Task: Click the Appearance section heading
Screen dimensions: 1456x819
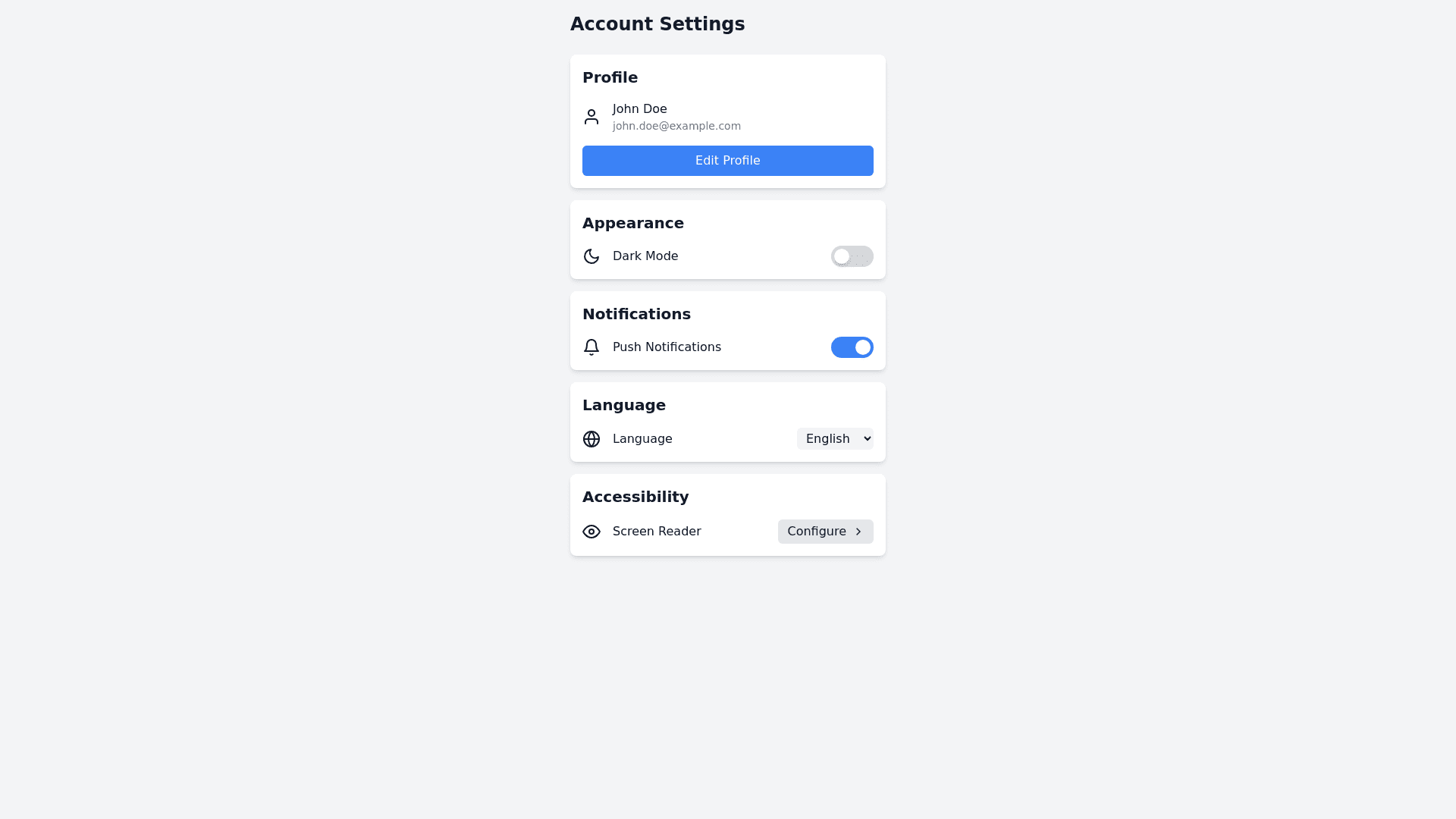Action: pos(633,223)
